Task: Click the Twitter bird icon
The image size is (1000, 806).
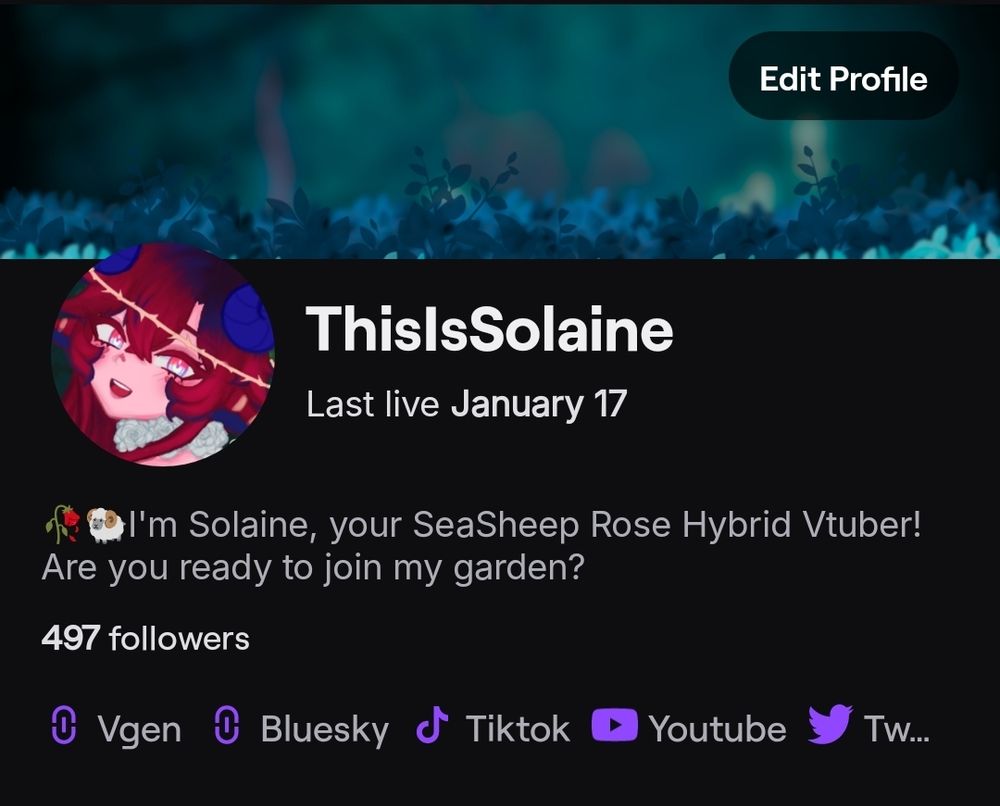Action: 830,724
